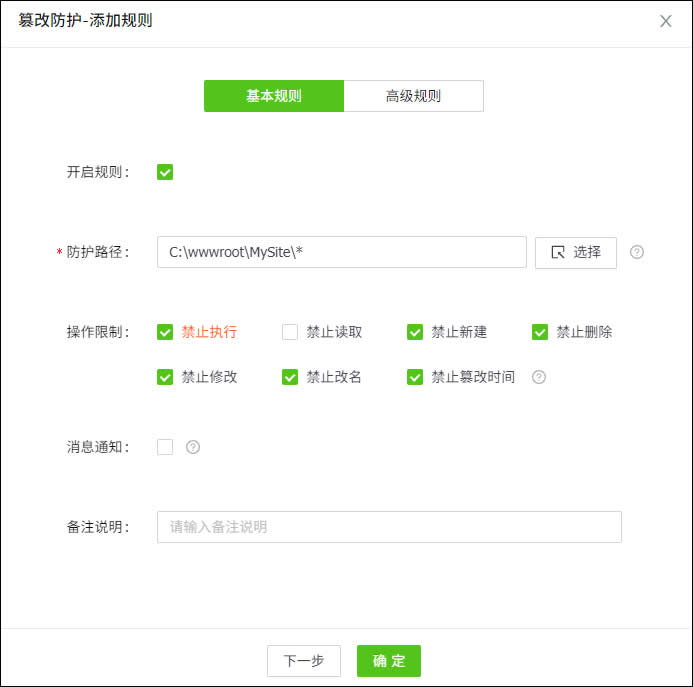Disable the 禁止篡改时间 checkbox
The width and height of the screenshot is (693, 687).
tap(415, 377)
